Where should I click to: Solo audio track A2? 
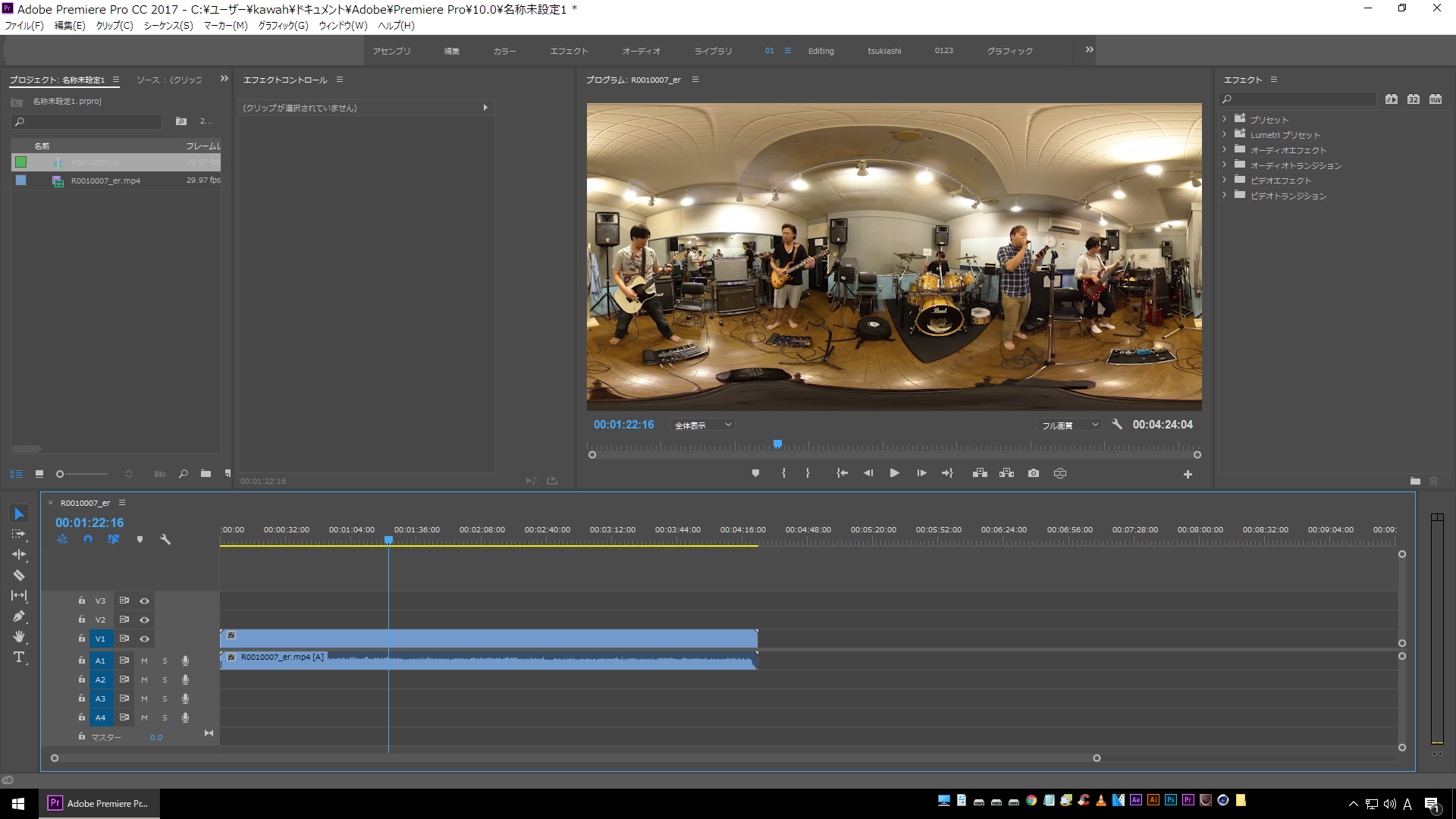coord(165,679)
